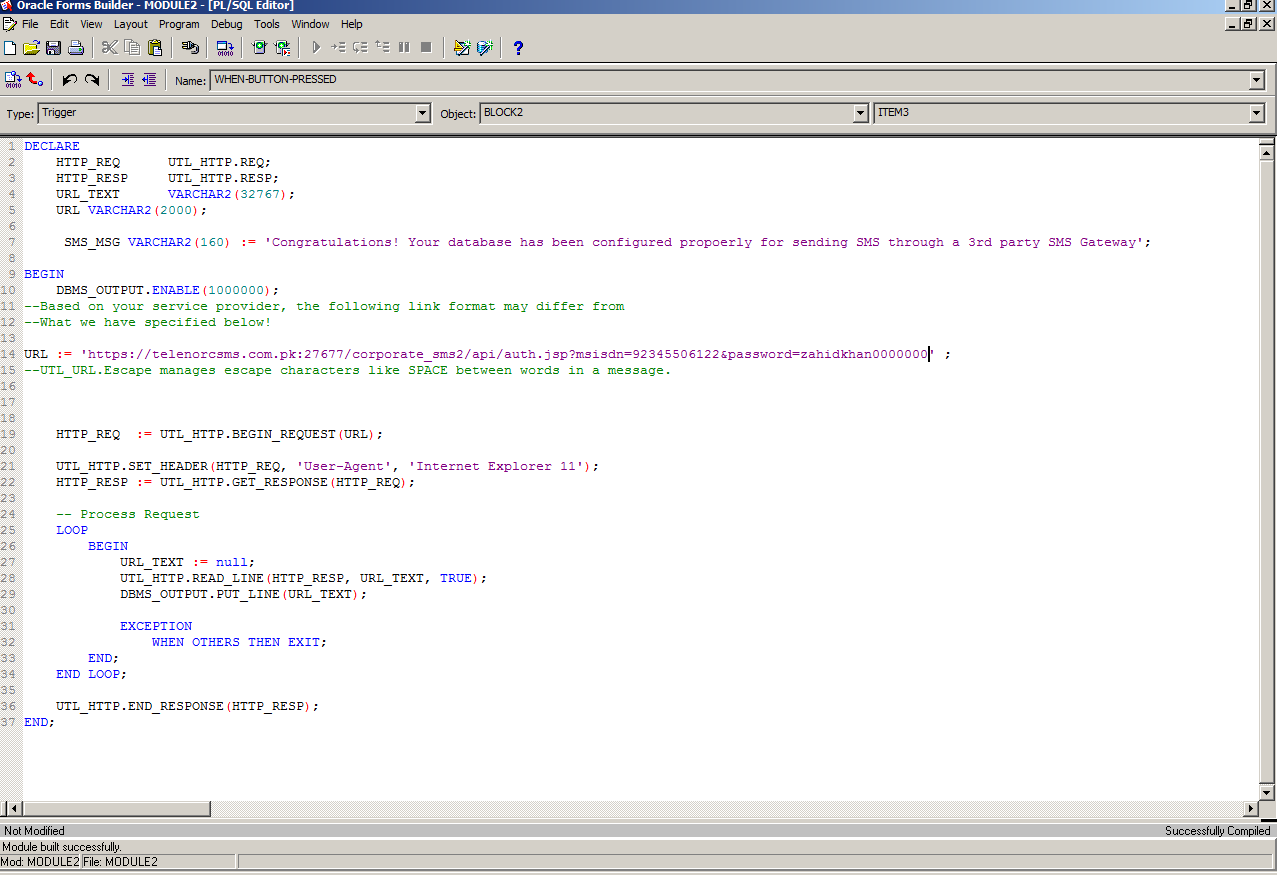Open the Type dropdown showing Trigger
The width and height of the screenshot is (1277, 875).
pyautogui.click(x=422, y=114)
